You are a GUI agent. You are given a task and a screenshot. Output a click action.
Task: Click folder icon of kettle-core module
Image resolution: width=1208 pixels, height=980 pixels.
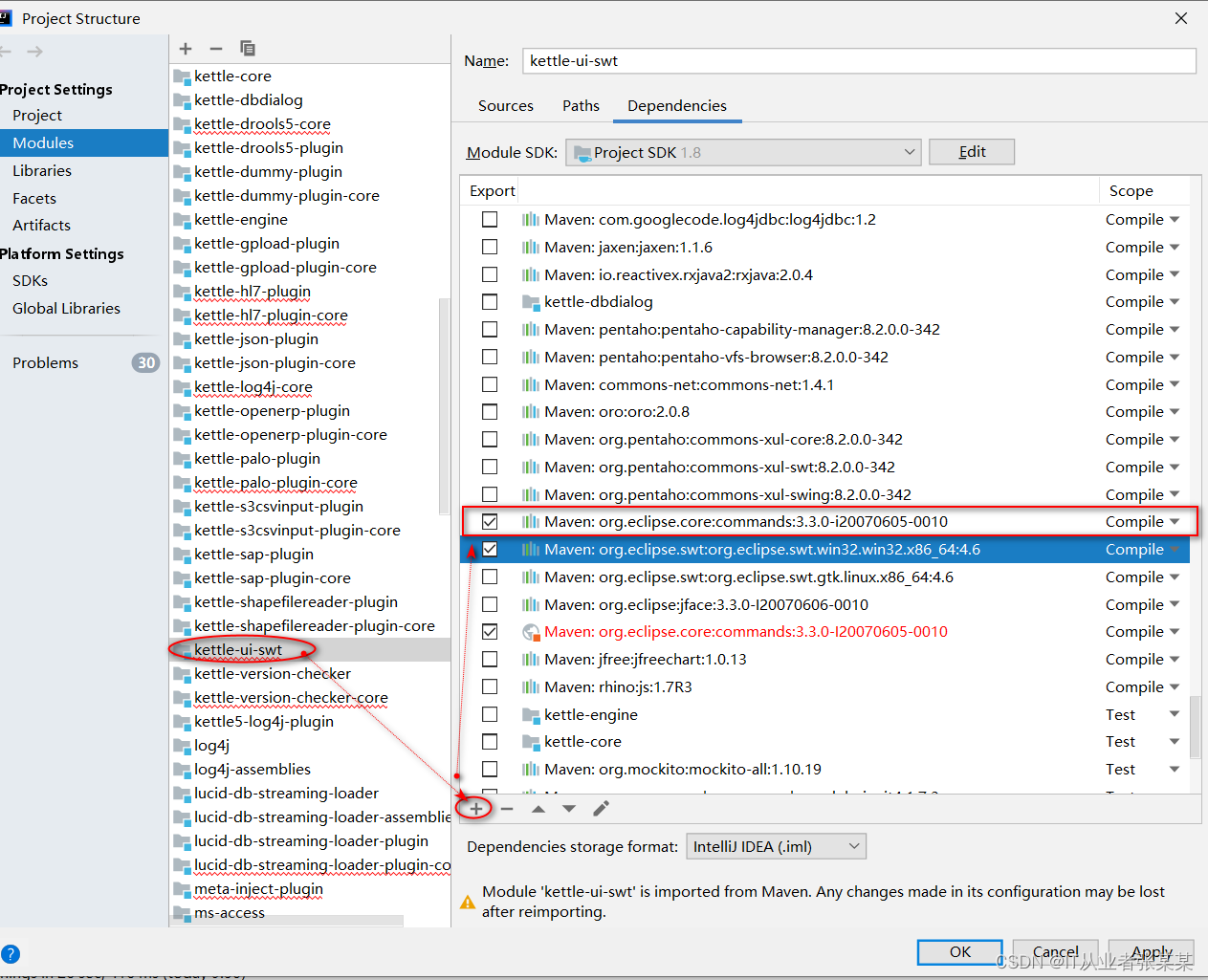pos(182,76)
